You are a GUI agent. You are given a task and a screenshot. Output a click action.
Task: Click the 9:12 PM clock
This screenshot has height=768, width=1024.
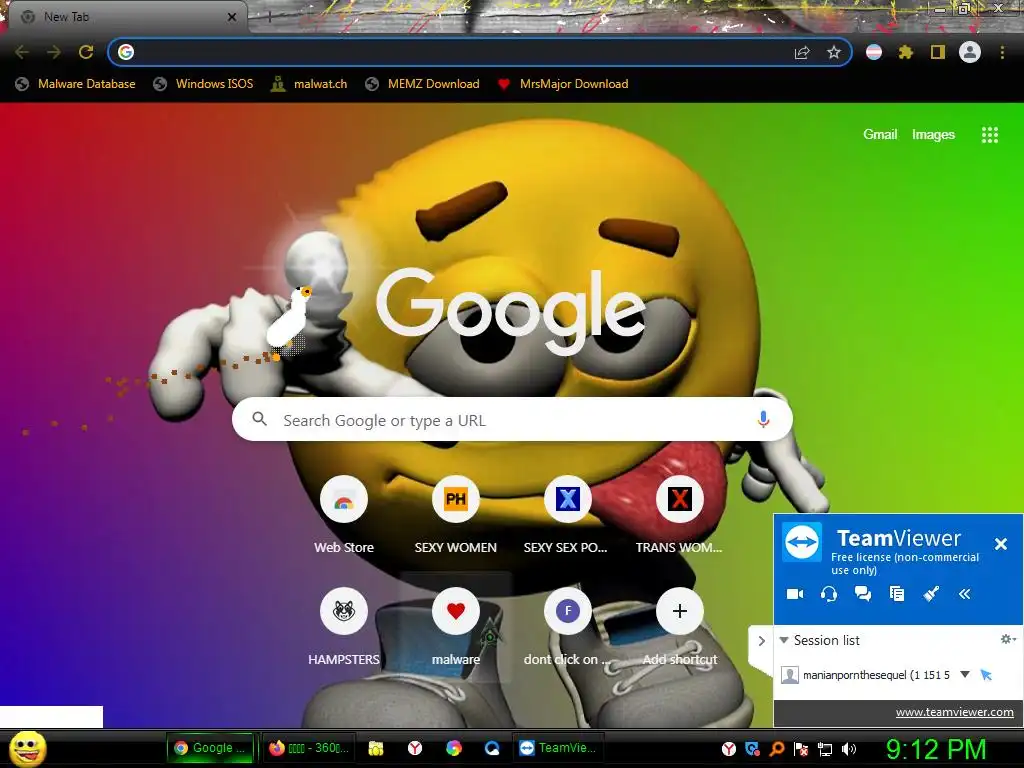click(x=936, y=749)
